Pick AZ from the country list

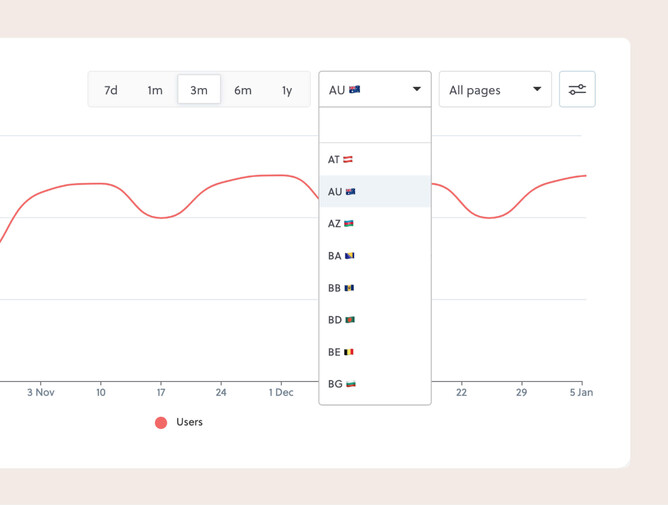click(x=375, y=224)
